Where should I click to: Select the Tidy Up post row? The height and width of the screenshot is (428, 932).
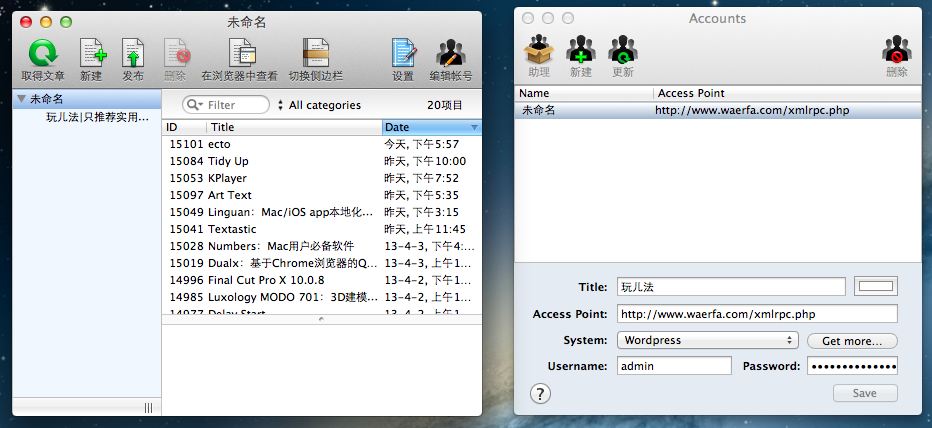click(x=322, y=161)
